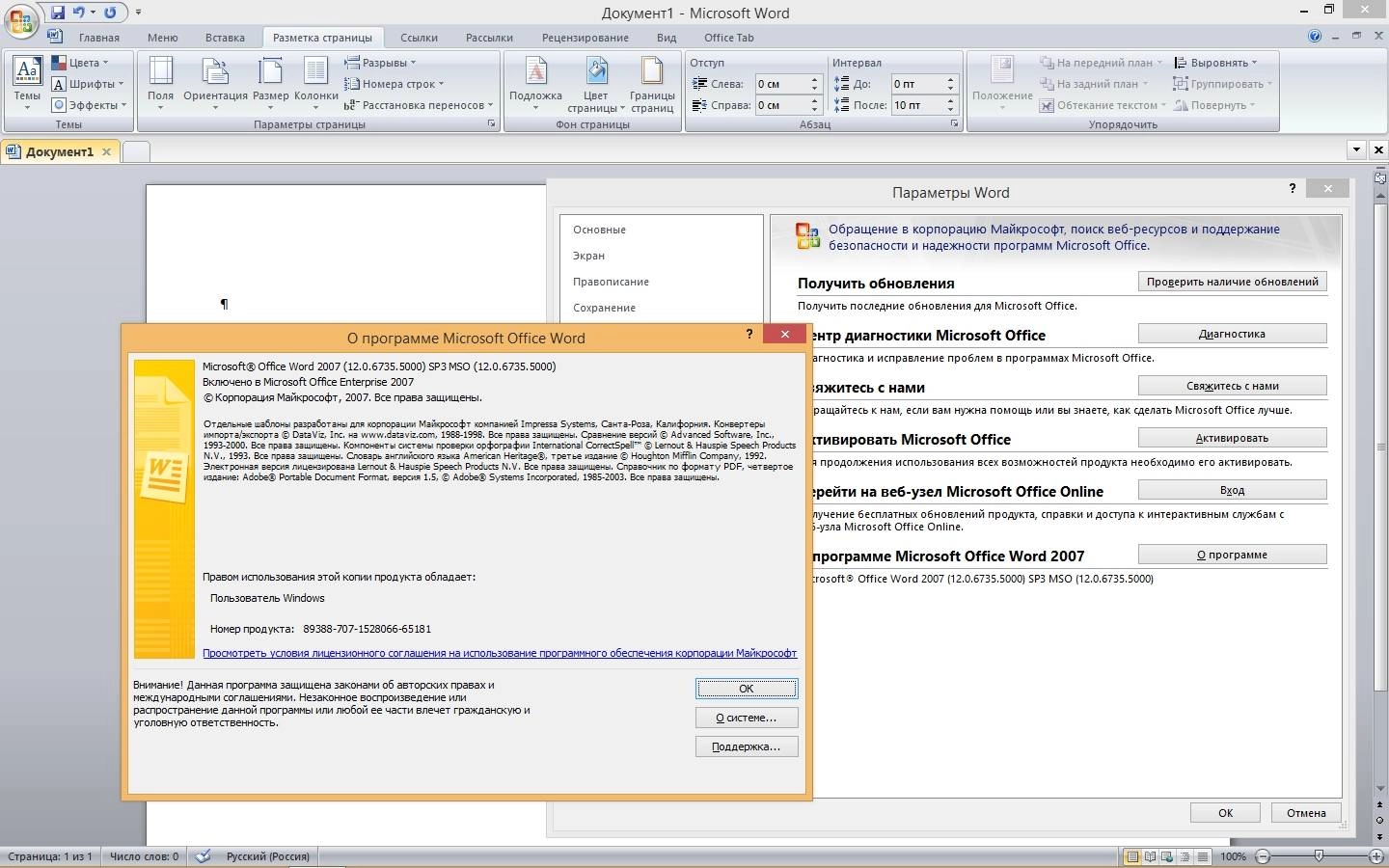Click the О системе button
Screen dimensions: 1389x868
click(x=747, y=718)
